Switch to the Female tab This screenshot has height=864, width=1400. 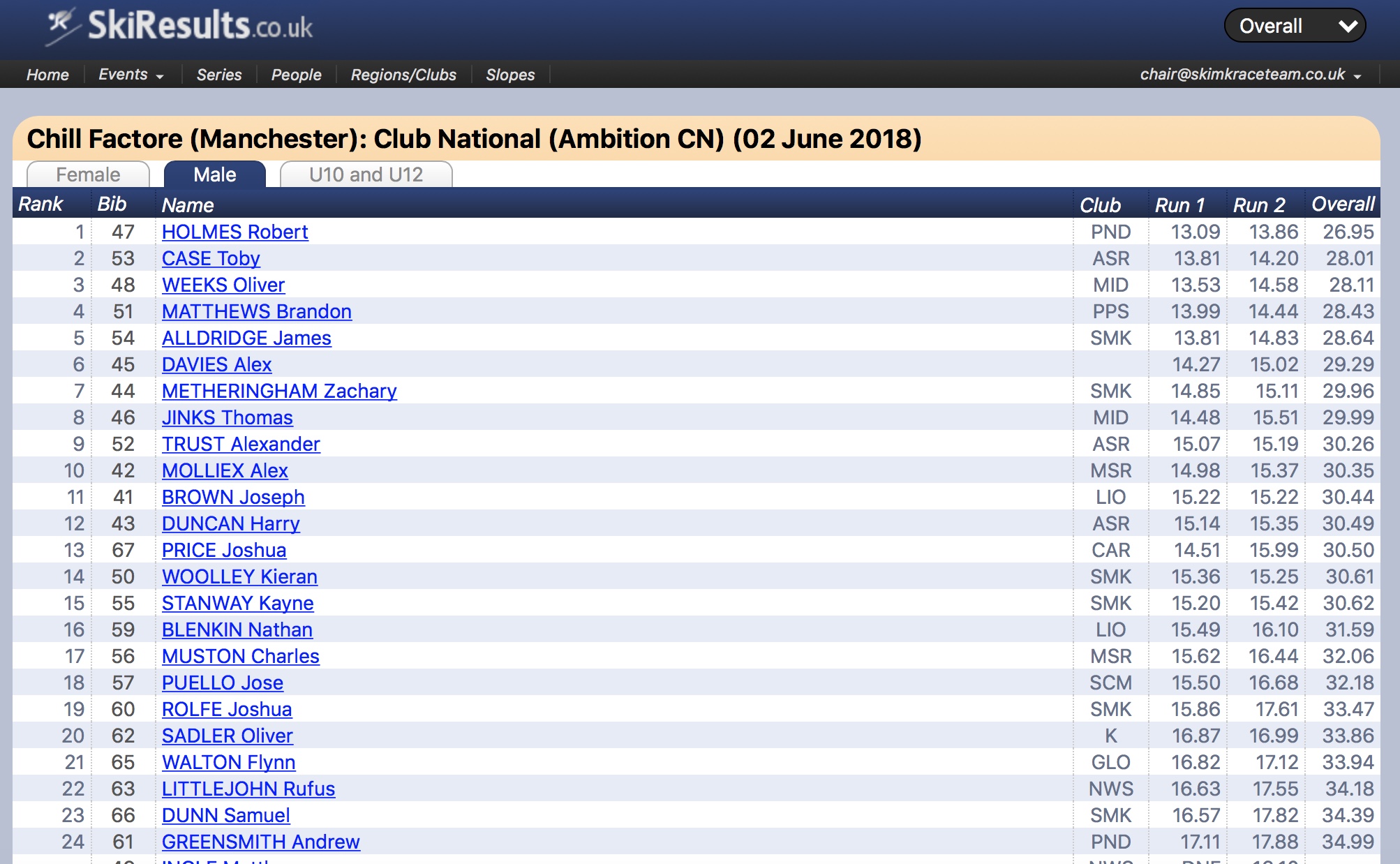[x=88, y=174]
